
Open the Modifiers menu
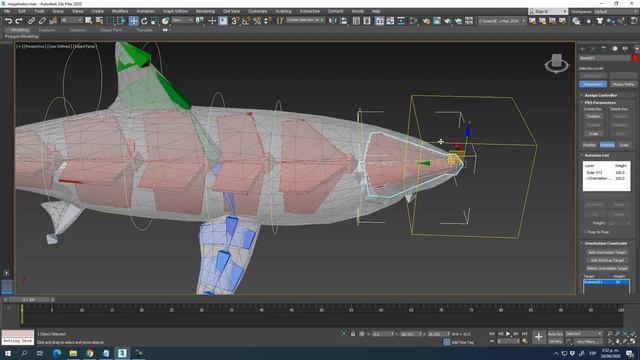coord(120,11)
